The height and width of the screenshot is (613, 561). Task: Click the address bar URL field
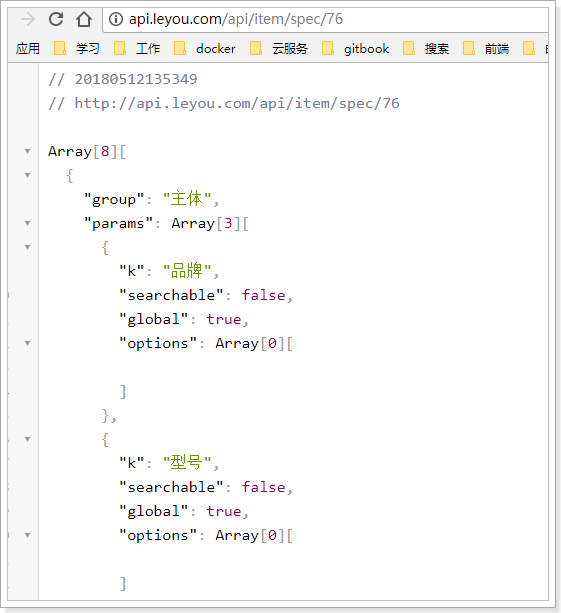(x=325, y=19)
